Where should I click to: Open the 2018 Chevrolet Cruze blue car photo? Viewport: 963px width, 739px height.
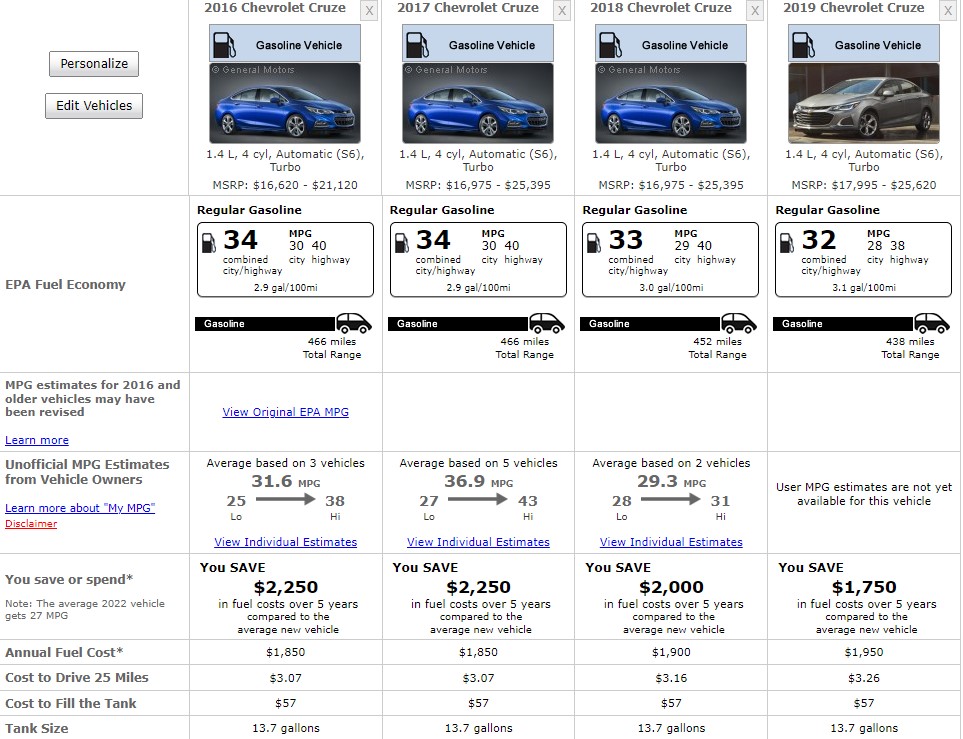[x=671, y=103]
